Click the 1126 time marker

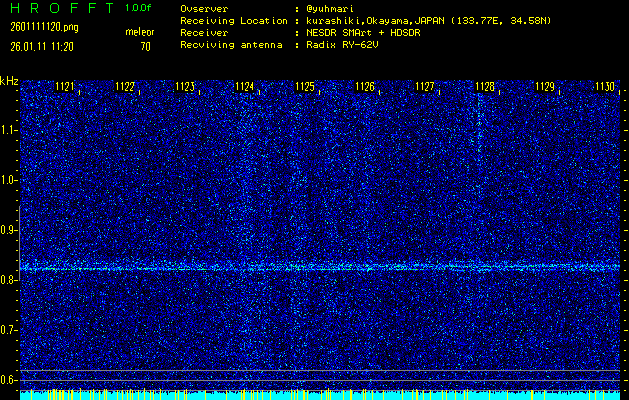click(x=364, y=87)
